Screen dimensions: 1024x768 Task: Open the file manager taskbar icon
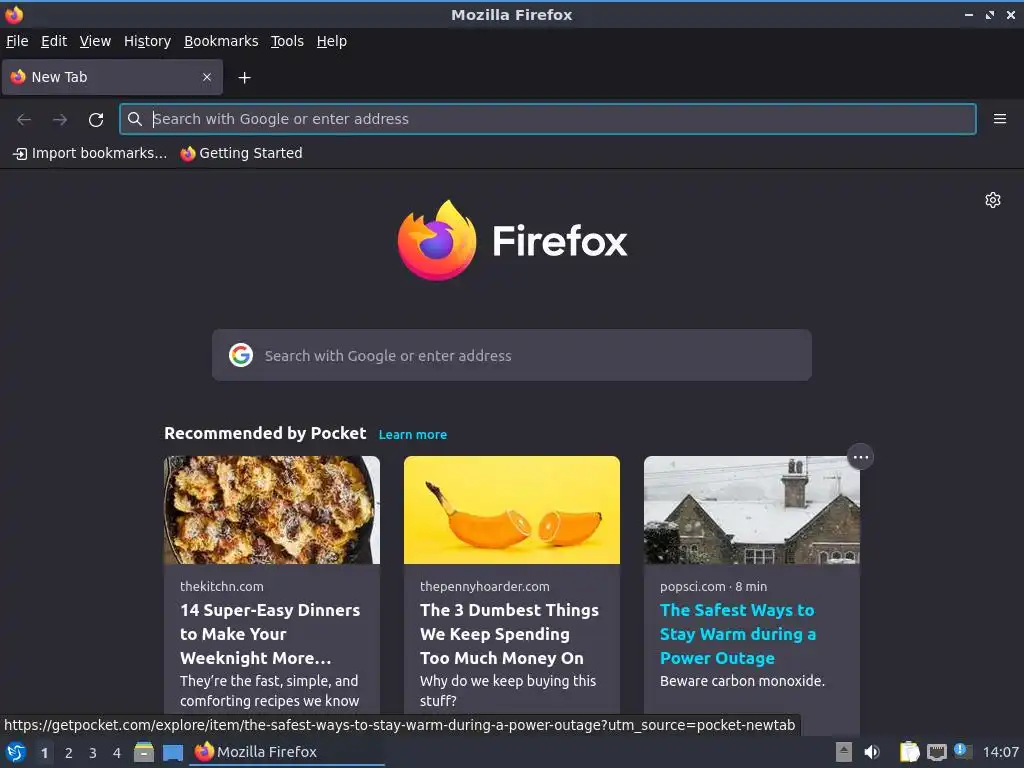pos(144,752)
